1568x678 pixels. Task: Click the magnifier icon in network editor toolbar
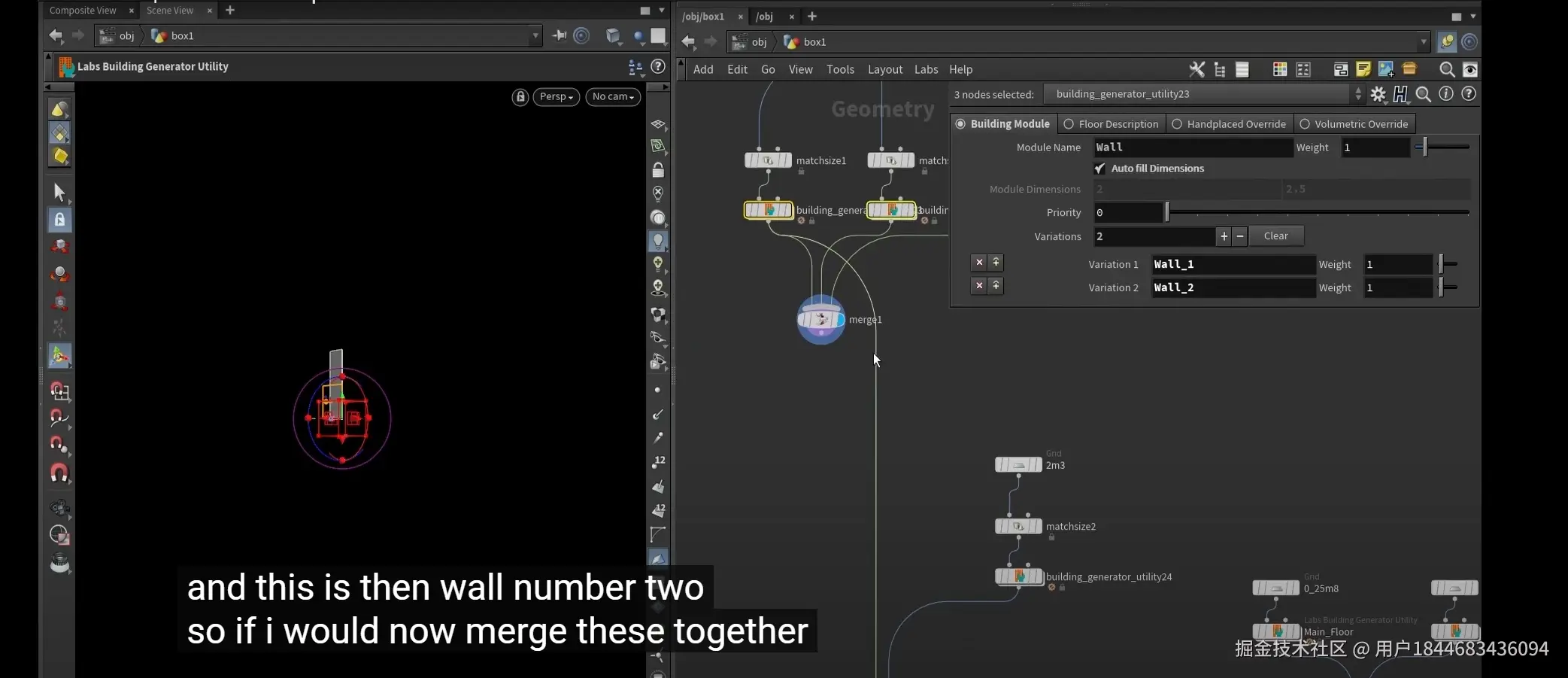tap(1447, 69)
